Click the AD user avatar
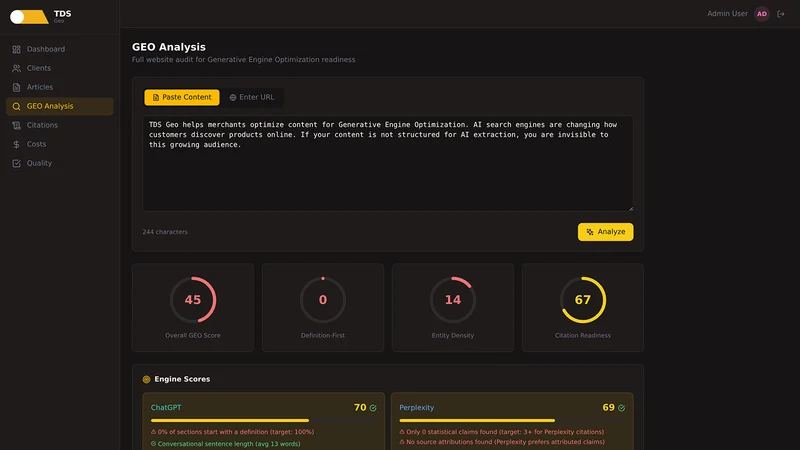 coord(762,14)
